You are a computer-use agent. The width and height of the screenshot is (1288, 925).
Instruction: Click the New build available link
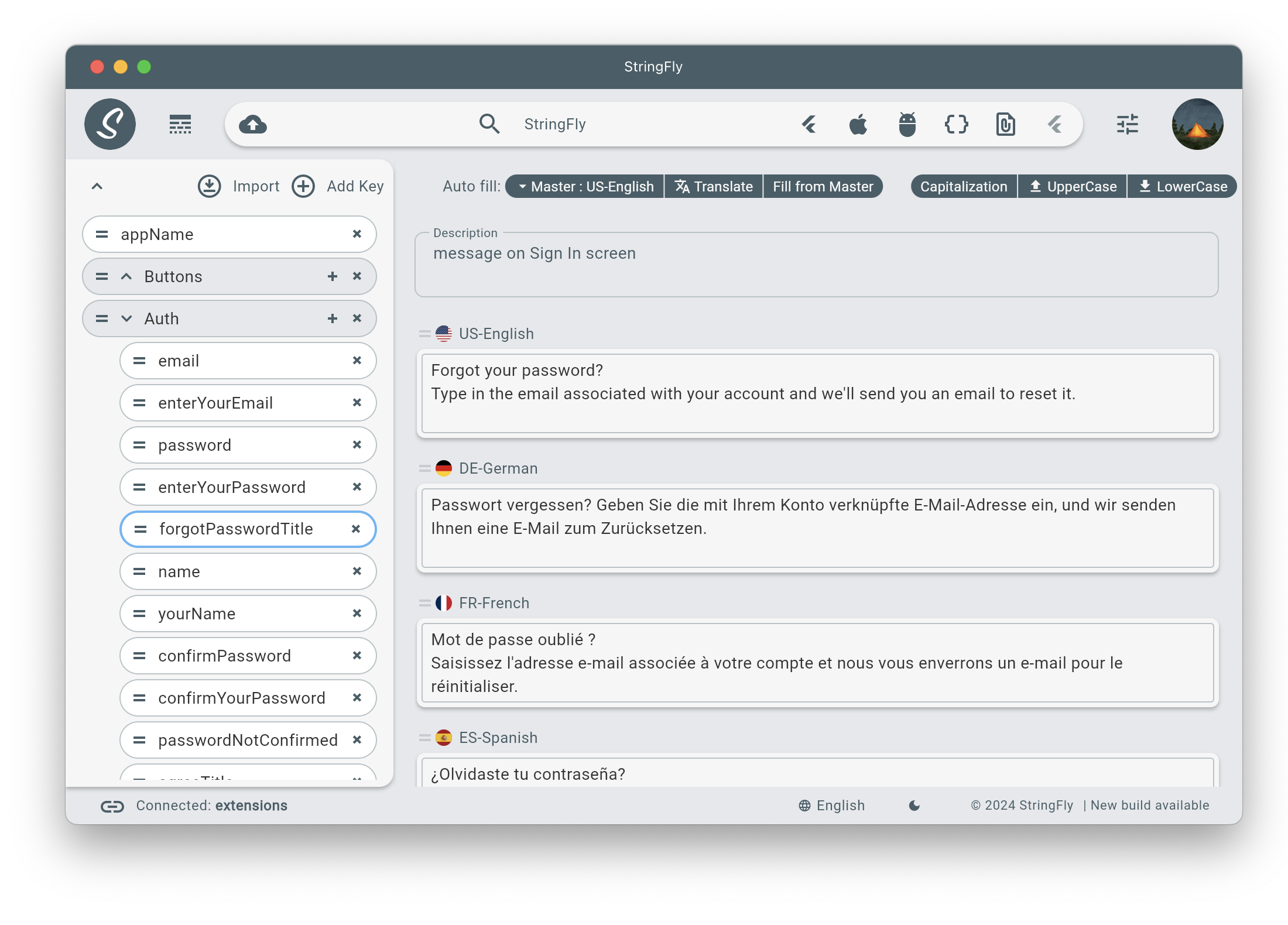point(1150,806)
